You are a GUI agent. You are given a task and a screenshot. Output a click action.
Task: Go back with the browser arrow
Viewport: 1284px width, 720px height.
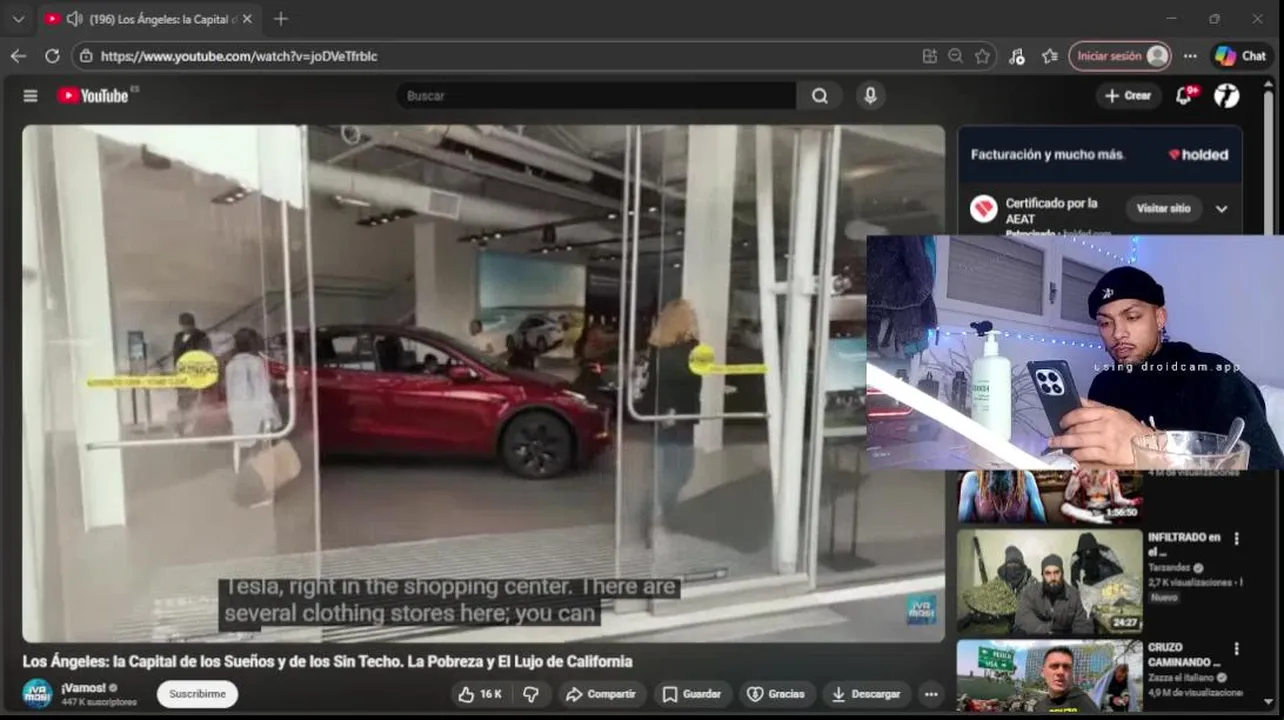18,56
